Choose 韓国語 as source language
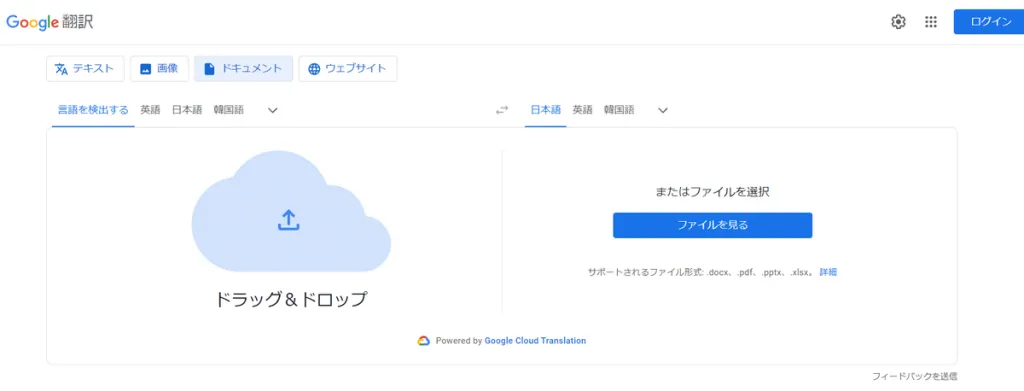 click(x=229, y=110)
